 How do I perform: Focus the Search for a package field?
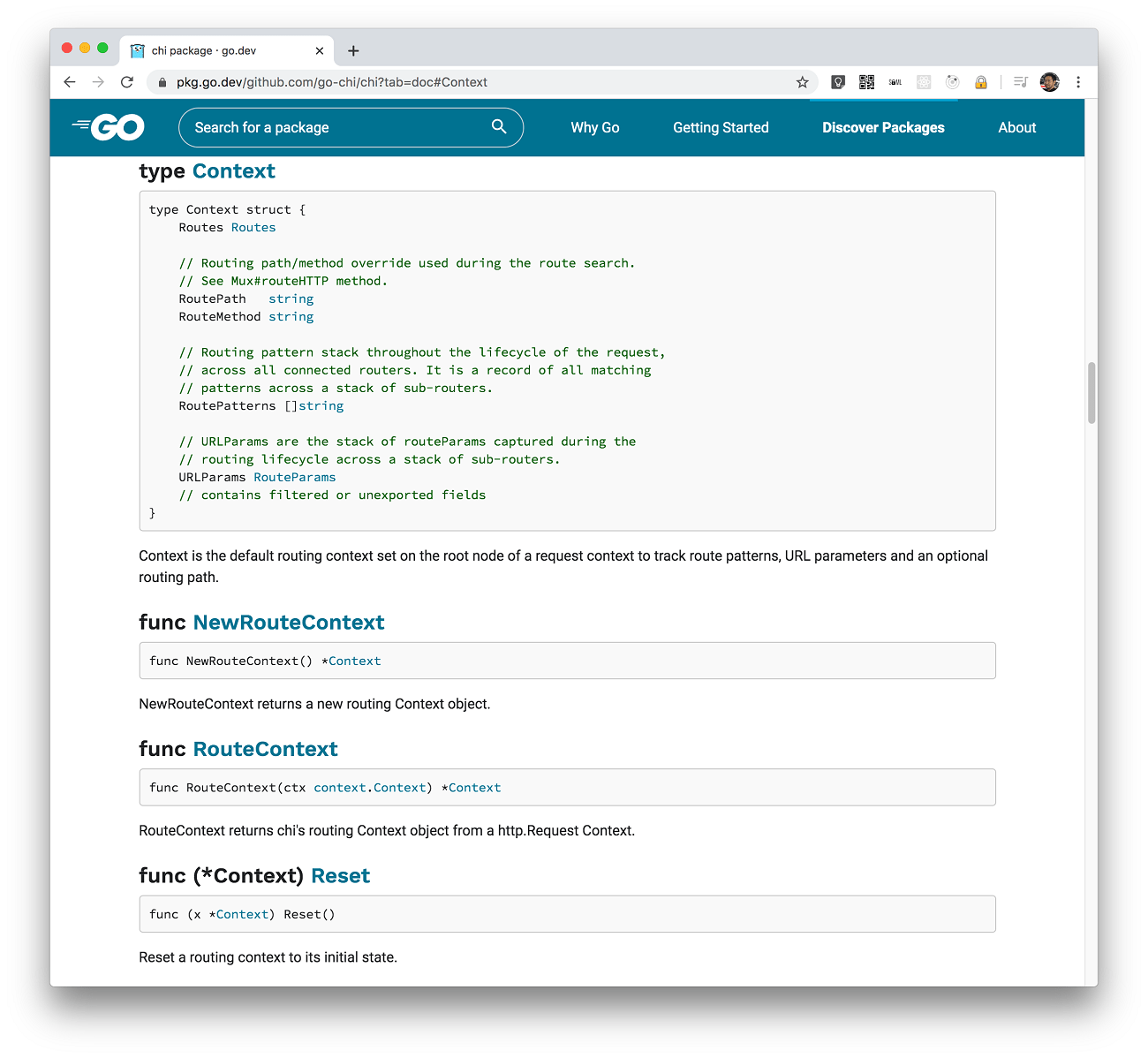pos(351,127)
